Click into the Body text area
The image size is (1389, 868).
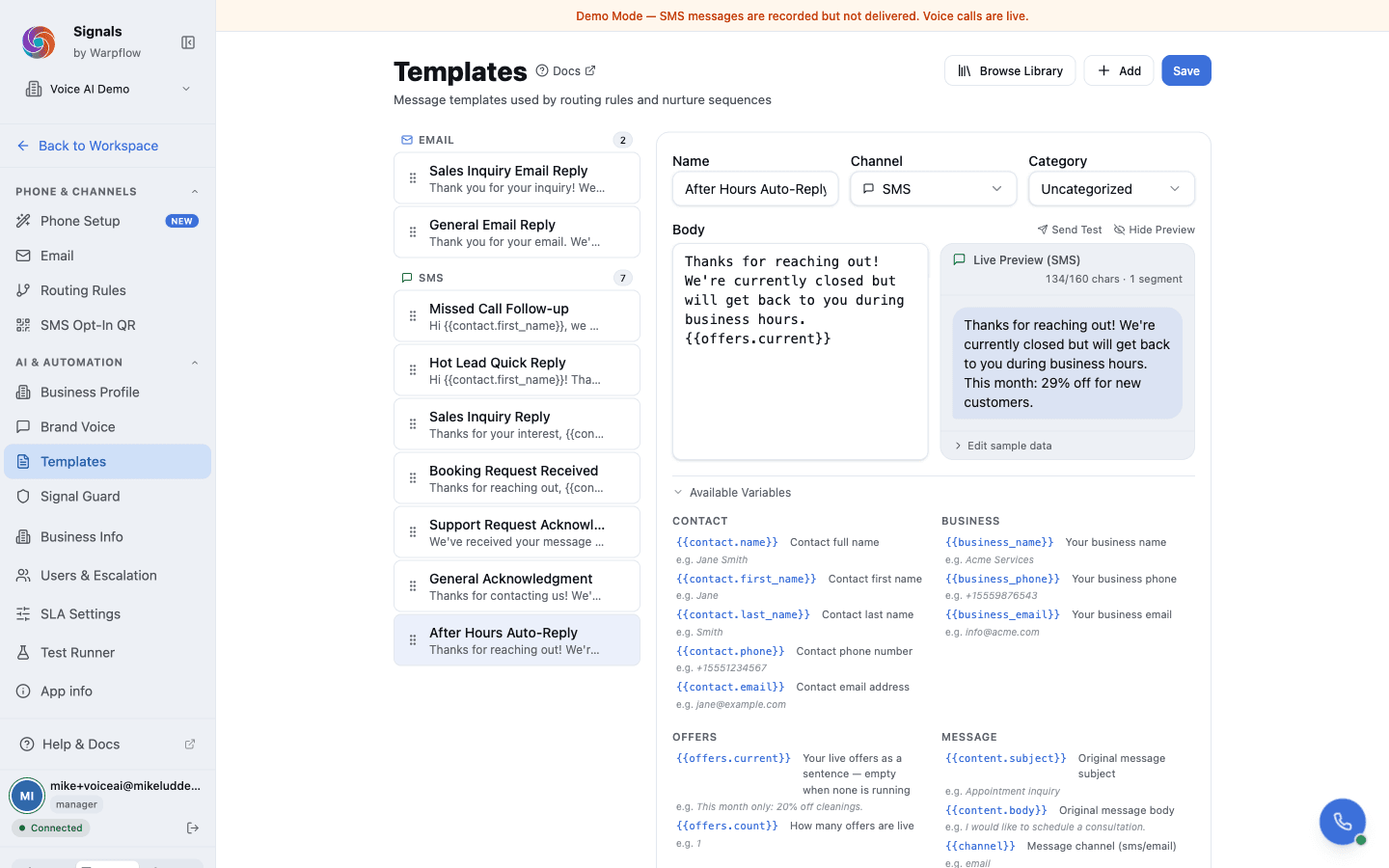[x=801, y=351]
